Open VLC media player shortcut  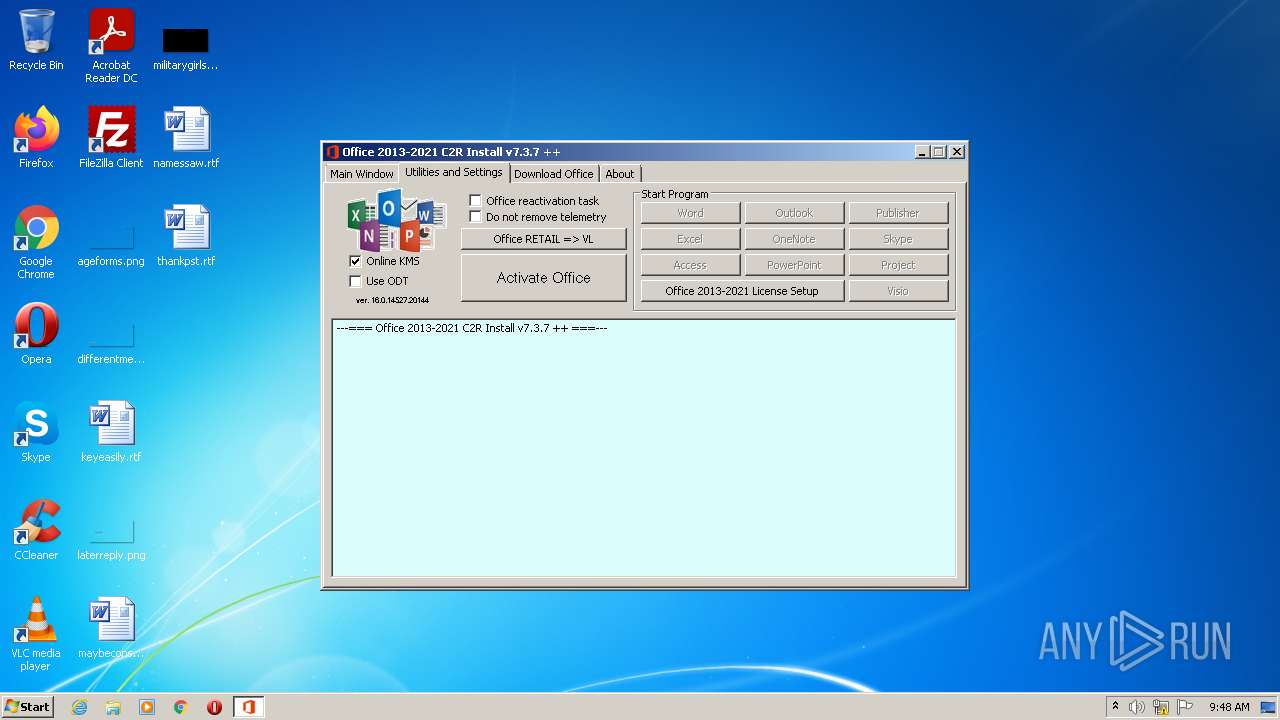point(36,634)
